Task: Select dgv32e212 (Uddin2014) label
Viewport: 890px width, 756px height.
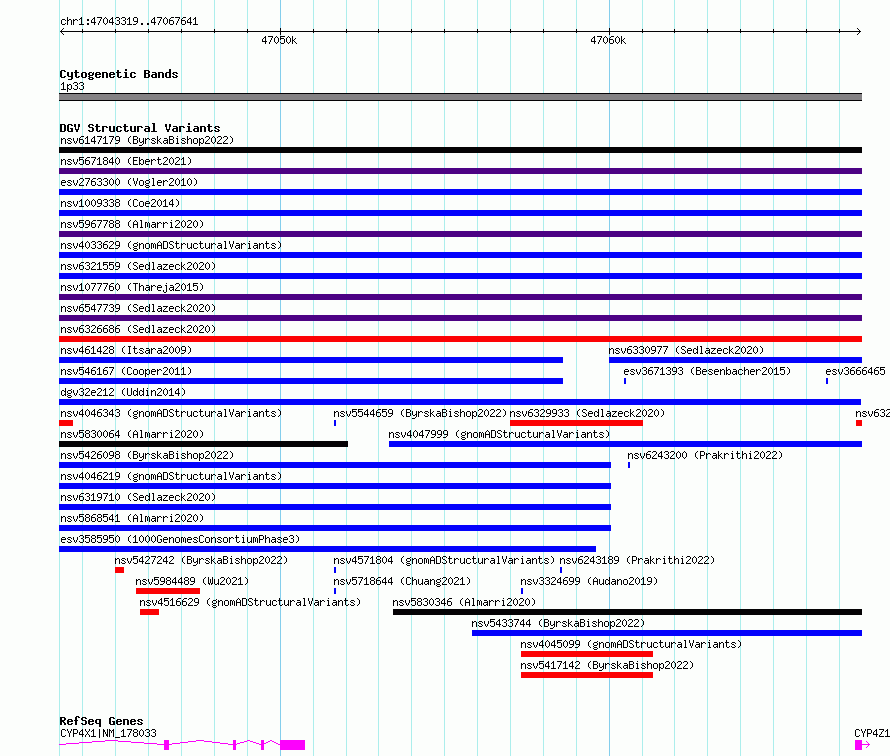Action: (x=123, y=392)
